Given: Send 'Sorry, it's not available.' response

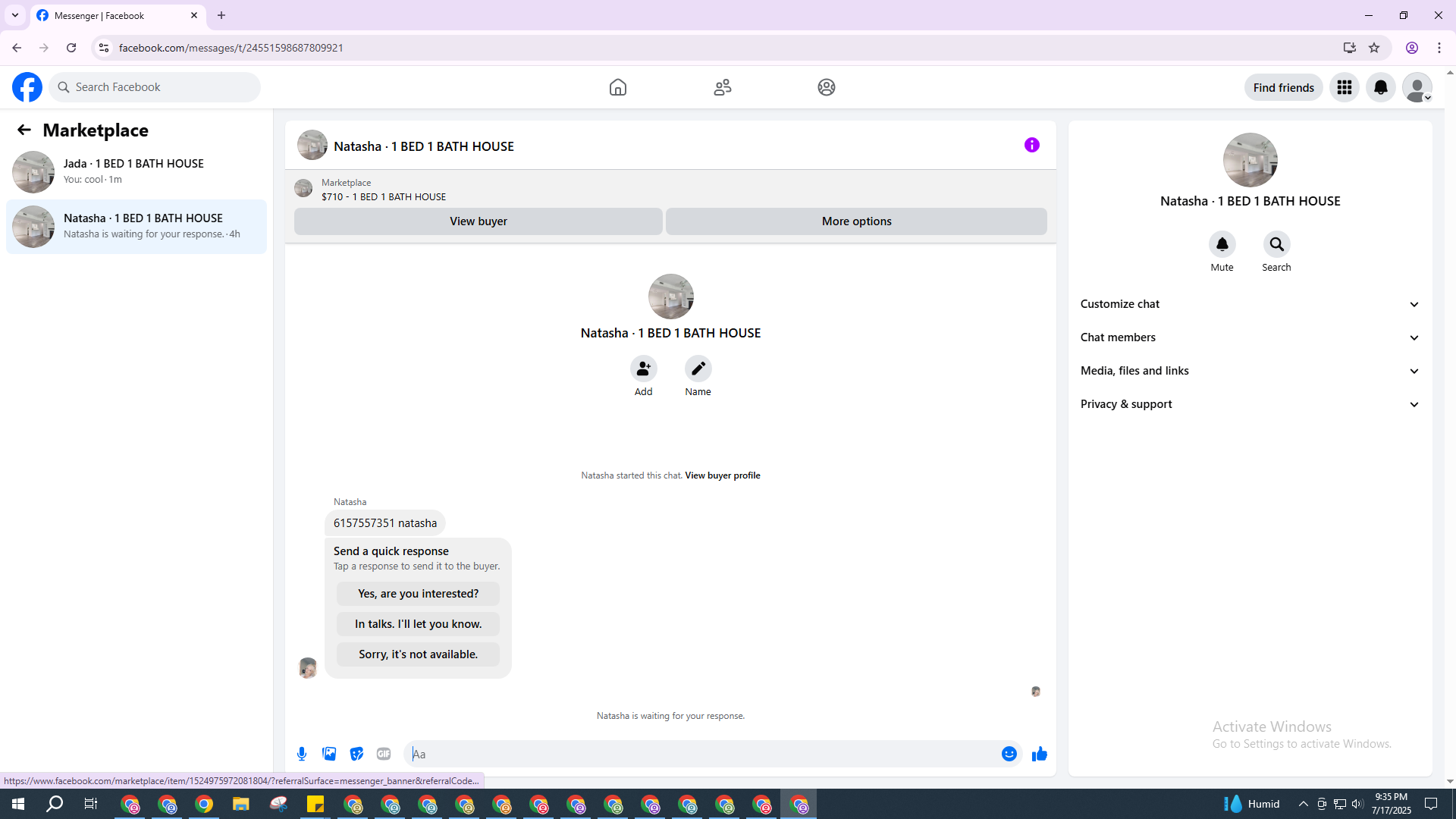Looking at the screenshot, I should click(x=418, y=654).
